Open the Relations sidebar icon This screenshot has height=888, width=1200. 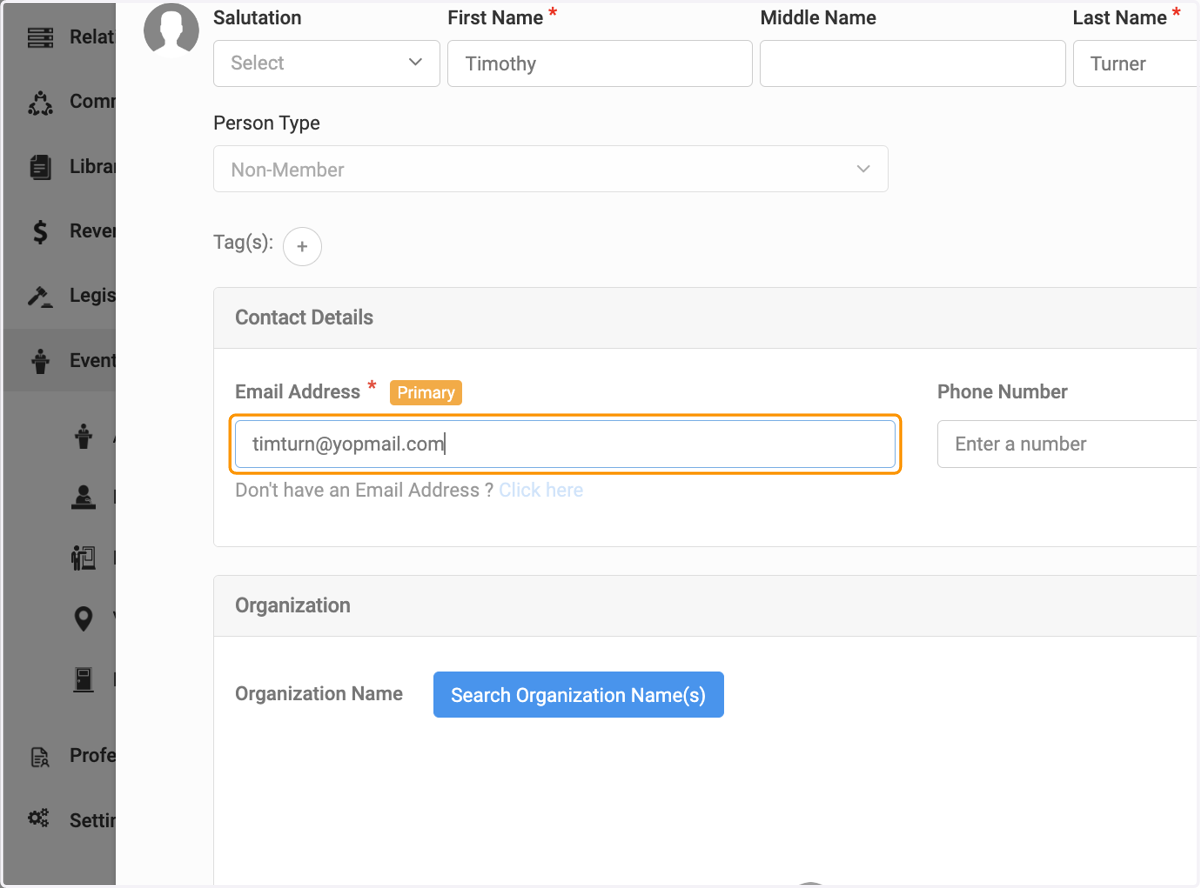coord(40,38)
